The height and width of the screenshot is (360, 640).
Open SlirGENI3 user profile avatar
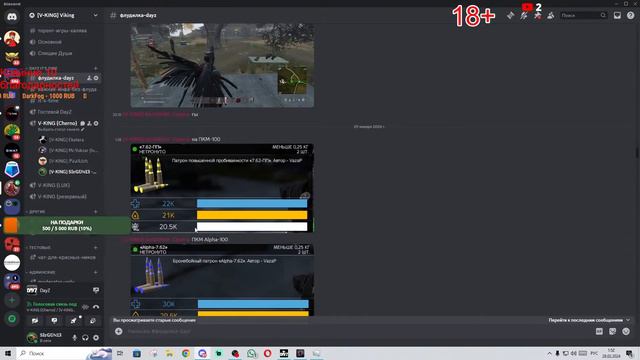(x=32, y=337)
